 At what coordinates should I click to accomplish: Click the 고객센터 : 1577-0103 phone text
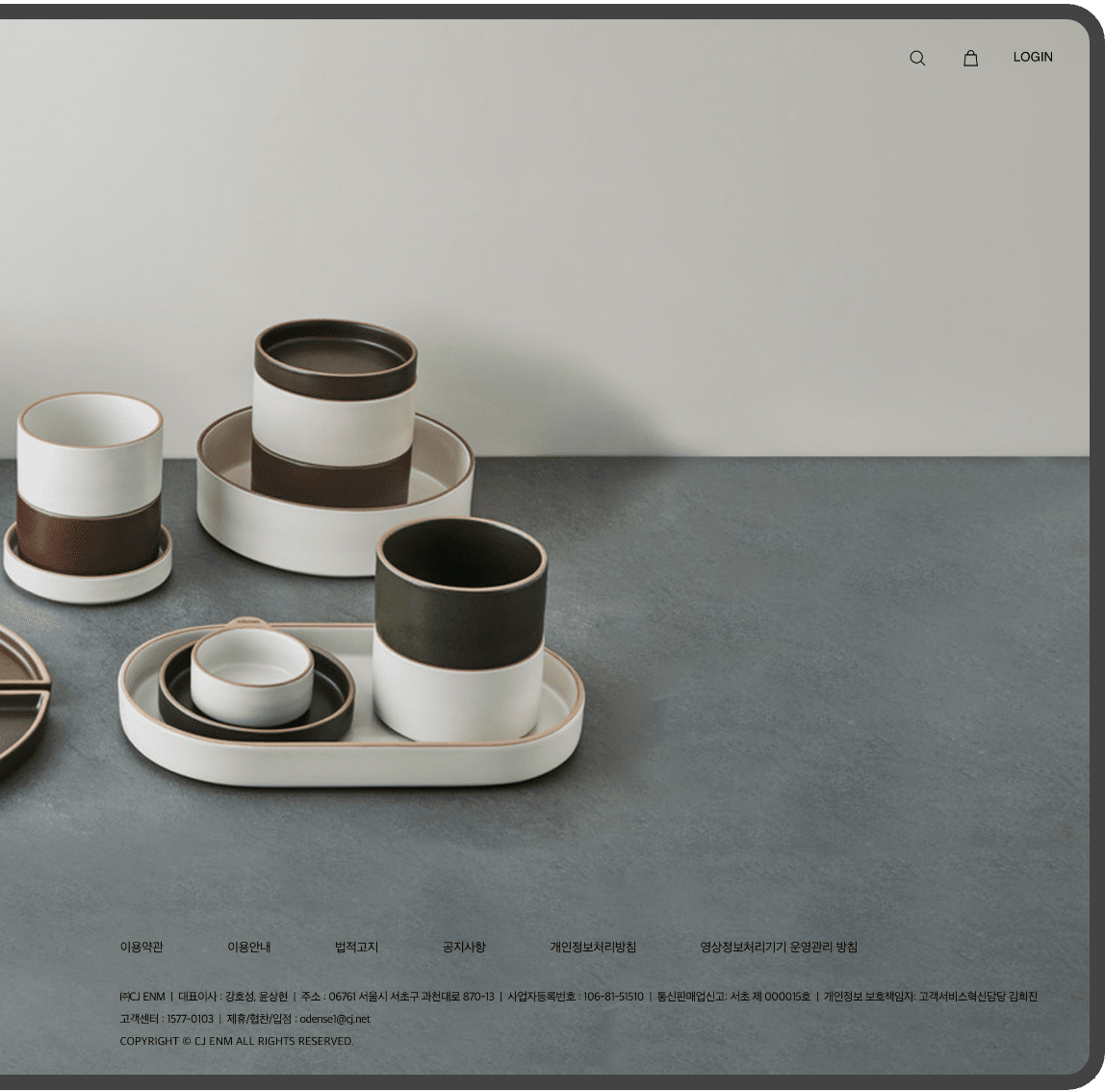pyautogui.click(x=167, y=1019)
